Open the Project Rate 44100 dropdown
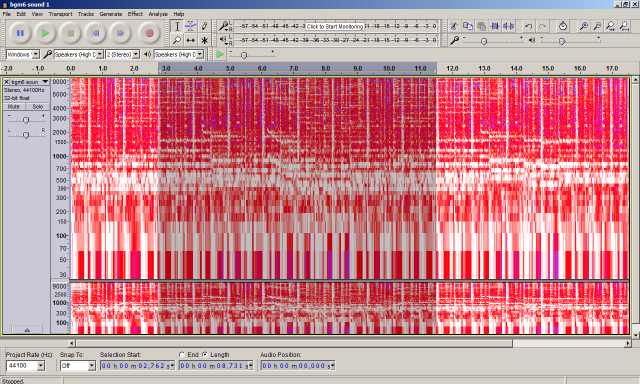Image resolution: width=640 pixels, height=384 pixels. click(25, 366)
